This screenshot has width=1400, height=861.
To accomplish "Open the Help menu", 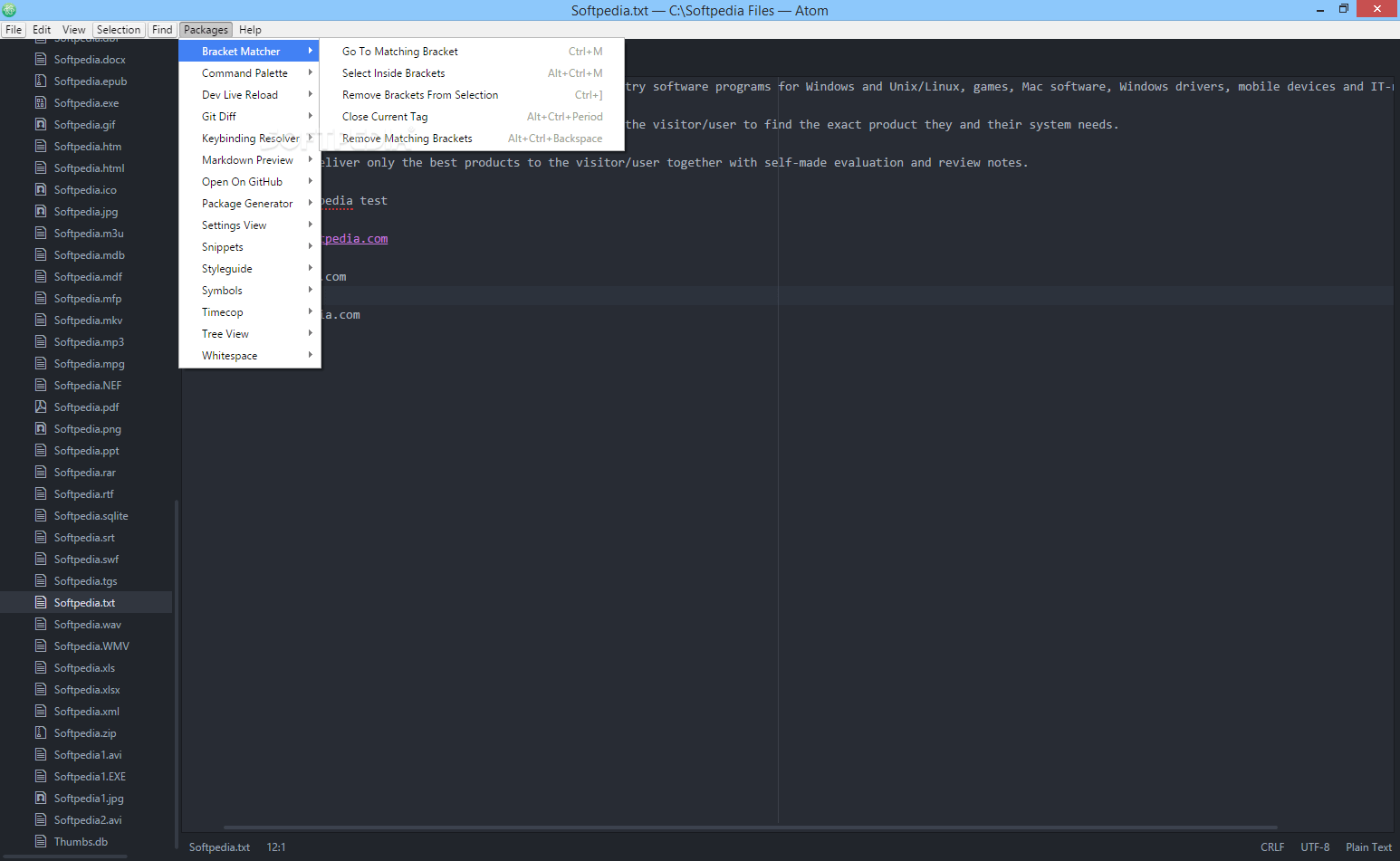I will 250,30.
